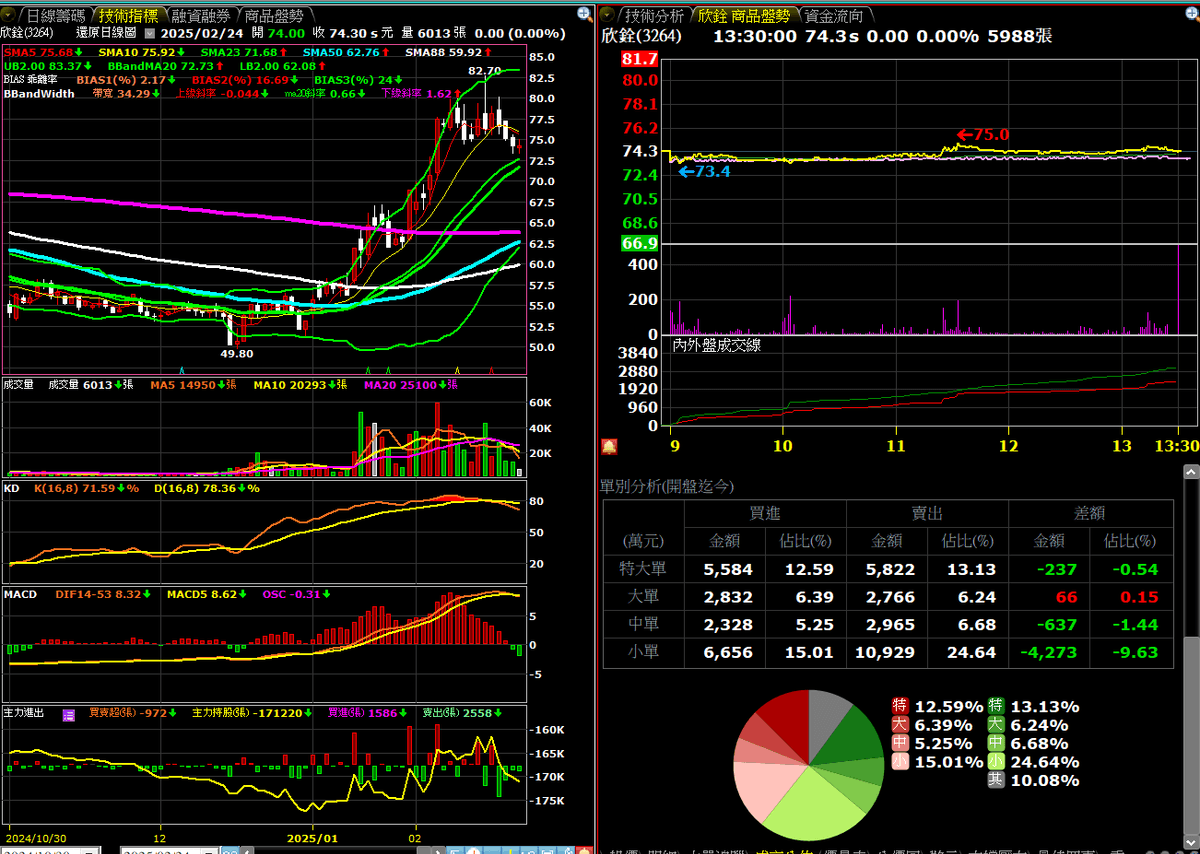Viewport: 1200px width, 854px height.
Task: Click the purple icon next to 主力進出
Action: [70, 714]
